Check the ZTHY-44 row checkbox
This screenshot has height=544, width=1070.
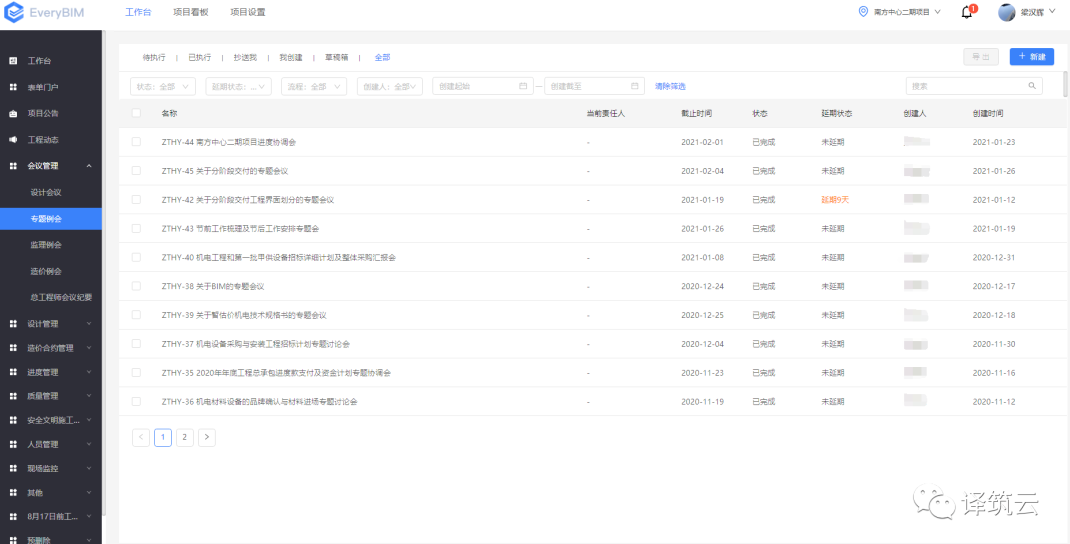tap(136, 142)
